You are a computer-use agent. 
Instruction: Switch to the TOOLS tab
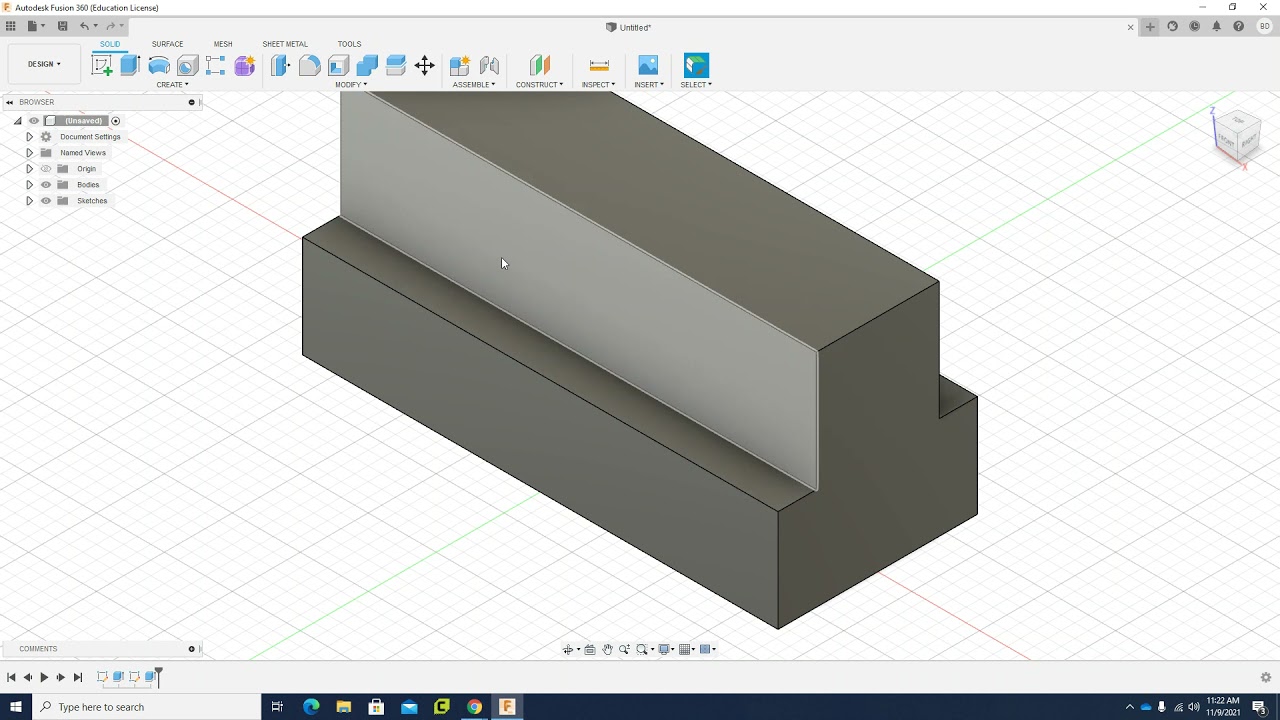[349, 44]
